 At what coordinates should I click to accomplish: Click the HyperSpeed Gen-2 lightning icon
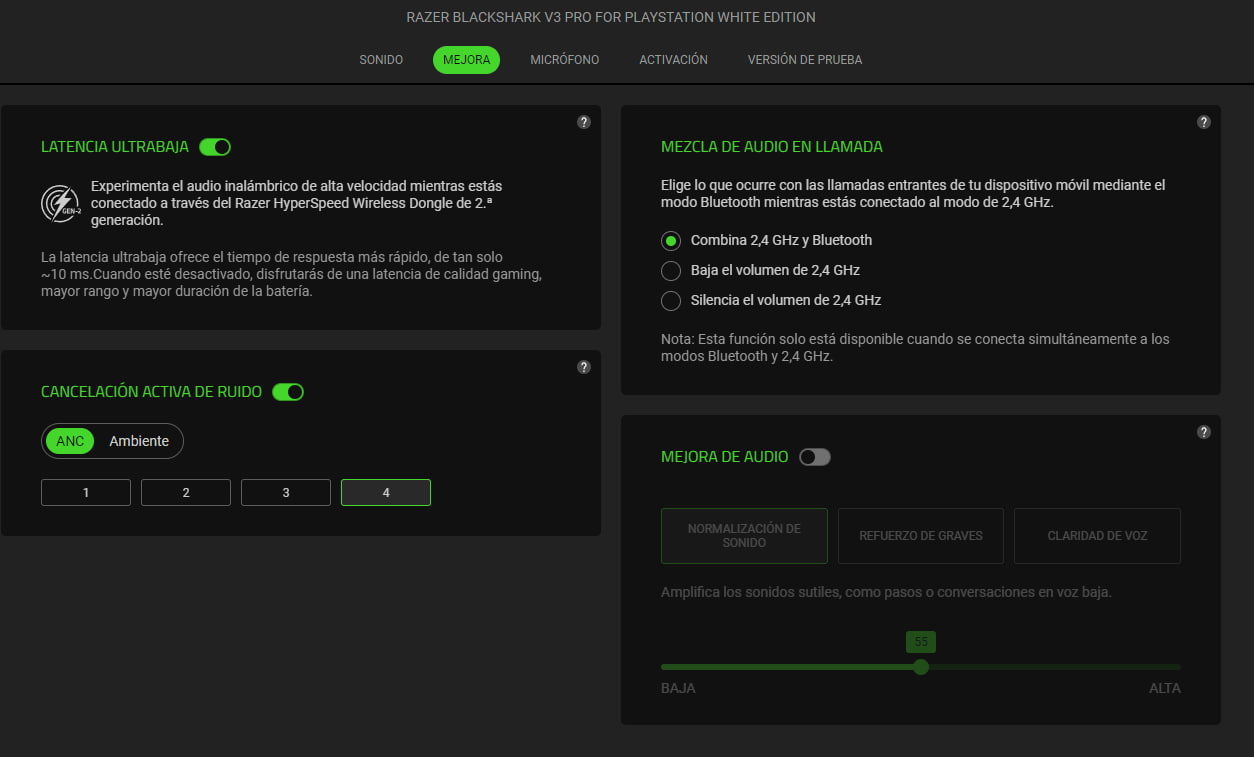tap(60, 203)
